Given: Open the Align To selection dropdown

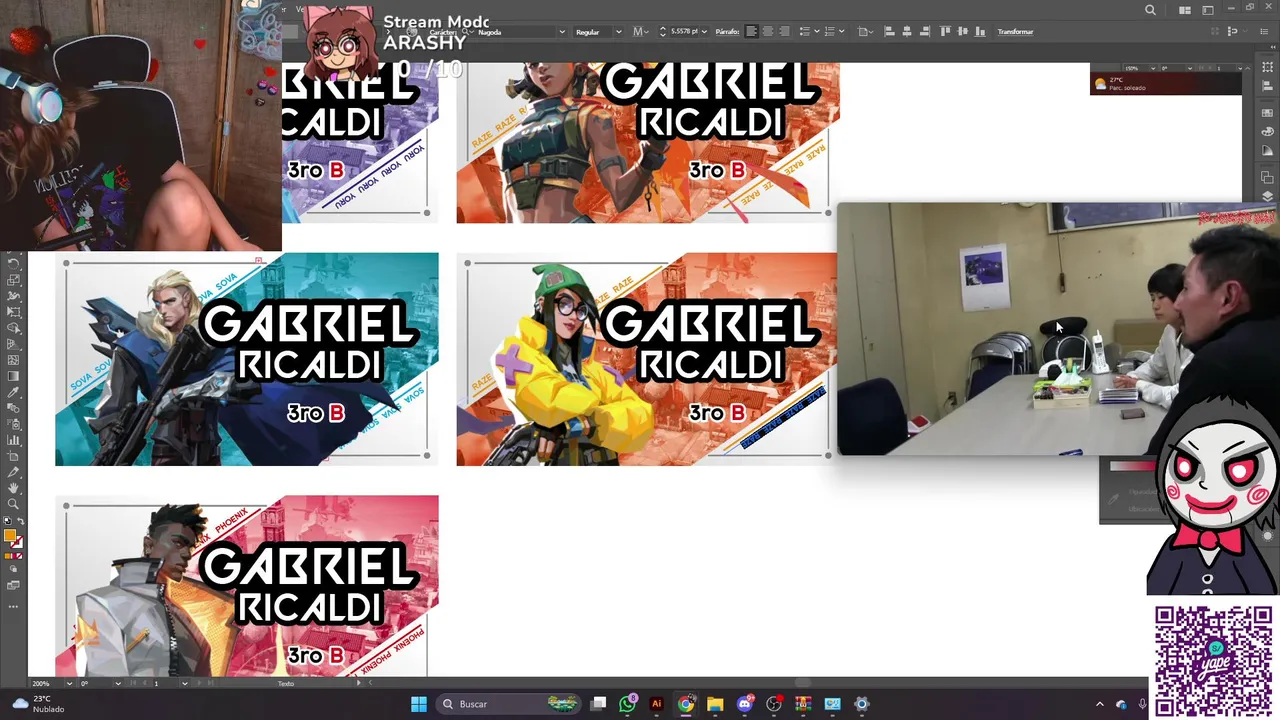Looking at the screenshot, I should click(865, 32).
